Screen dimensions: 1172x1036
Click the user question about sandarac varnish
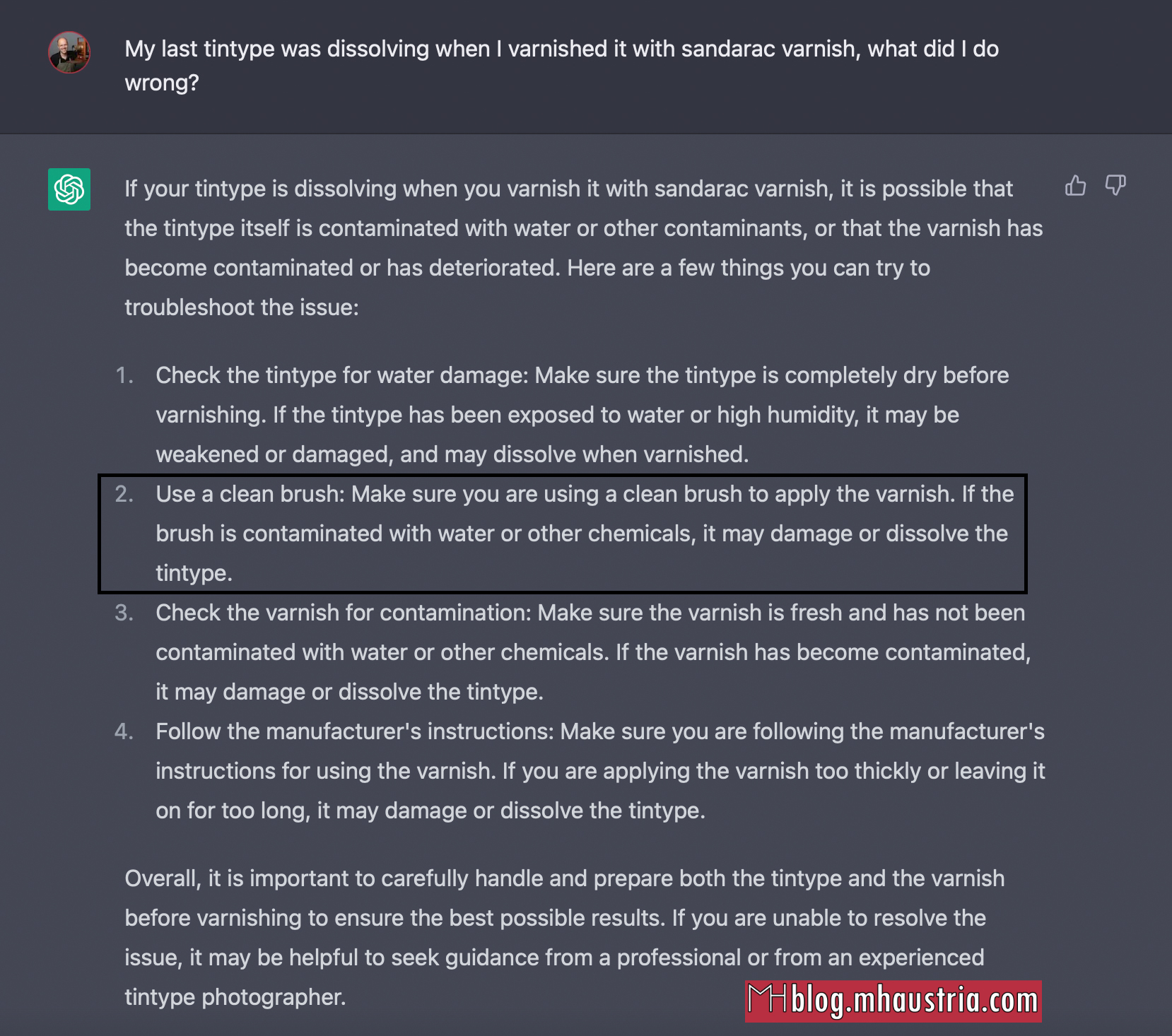click(562, 66)
